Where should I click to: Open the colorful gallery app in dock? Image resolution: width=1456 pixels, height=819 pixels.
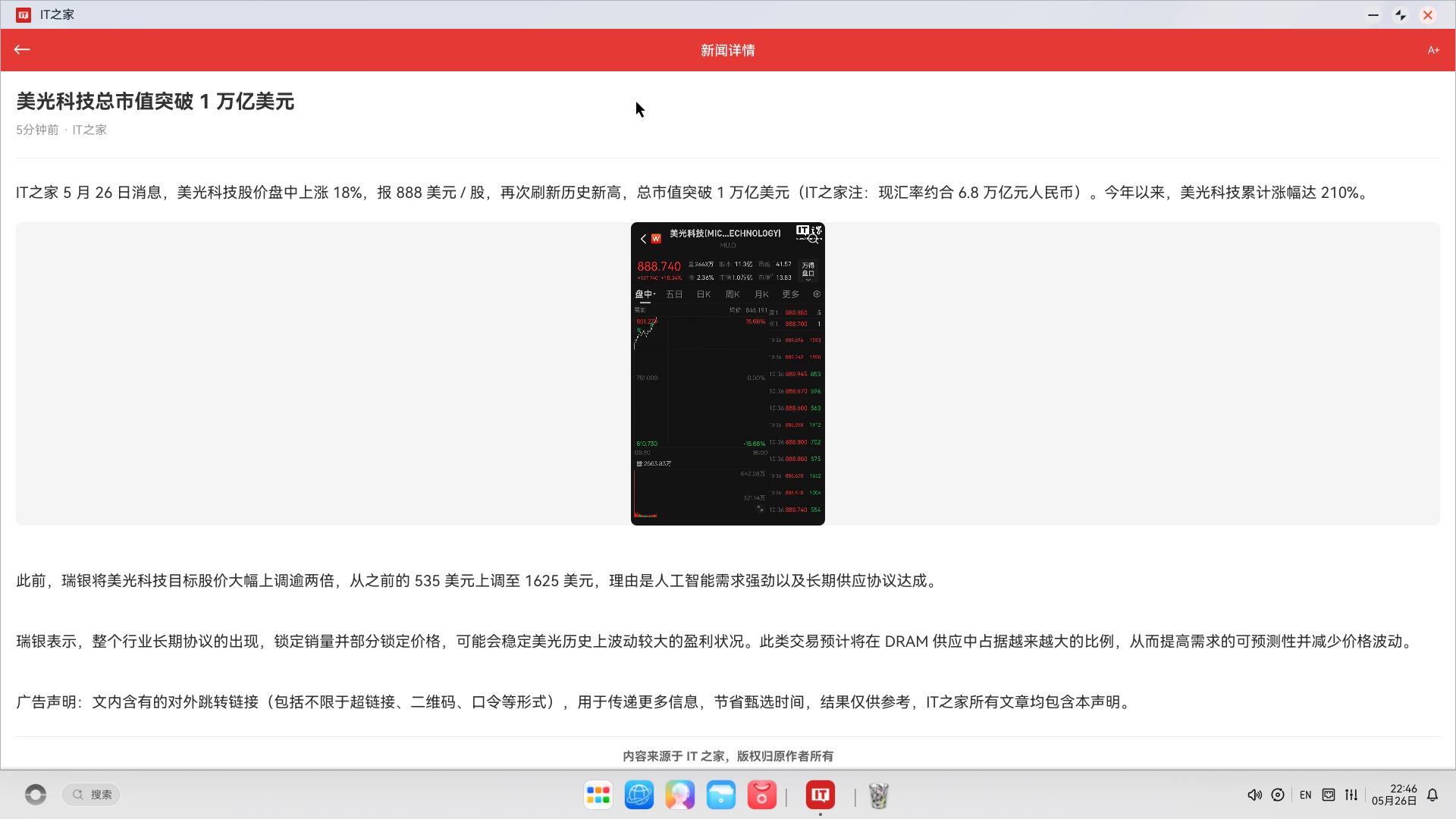click(x=680, y=795)
